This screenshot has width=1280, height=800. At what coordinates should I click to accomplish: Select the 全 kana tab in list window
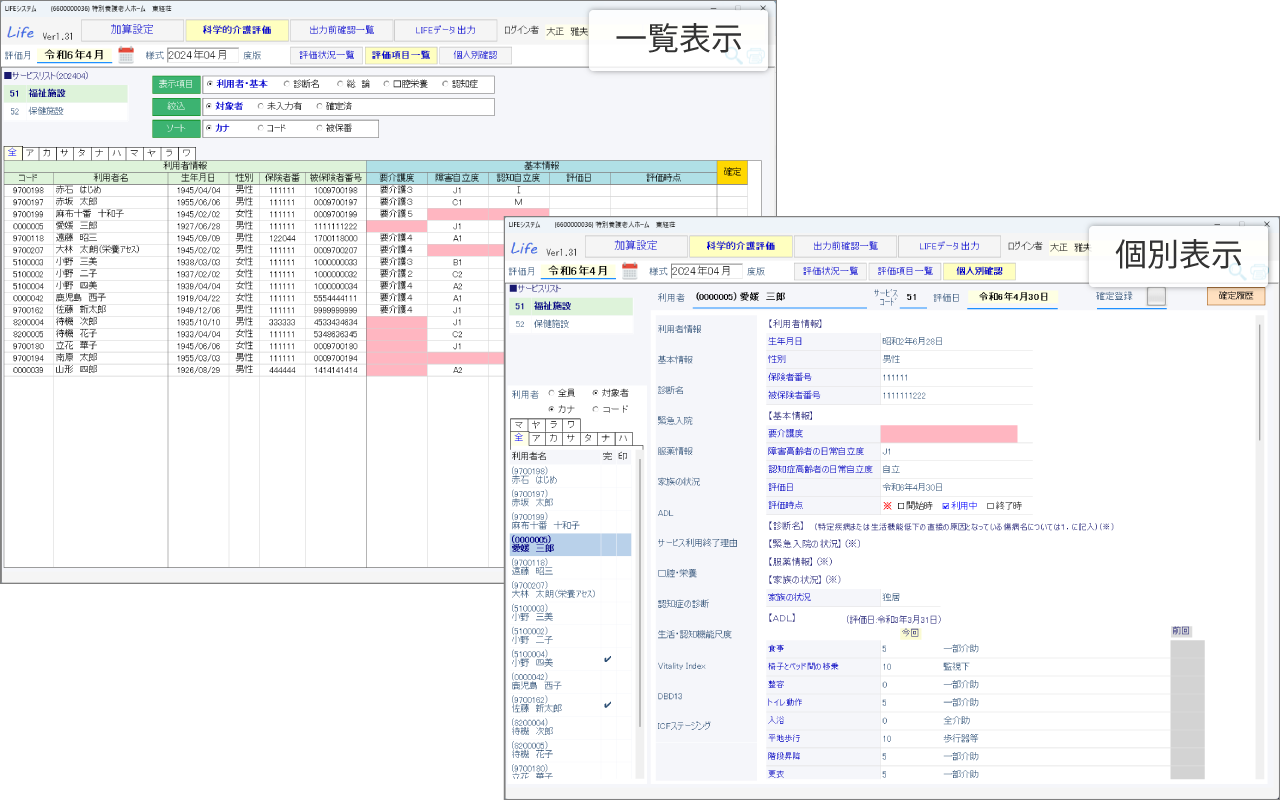pyautogui.click(x=12, y=153)
